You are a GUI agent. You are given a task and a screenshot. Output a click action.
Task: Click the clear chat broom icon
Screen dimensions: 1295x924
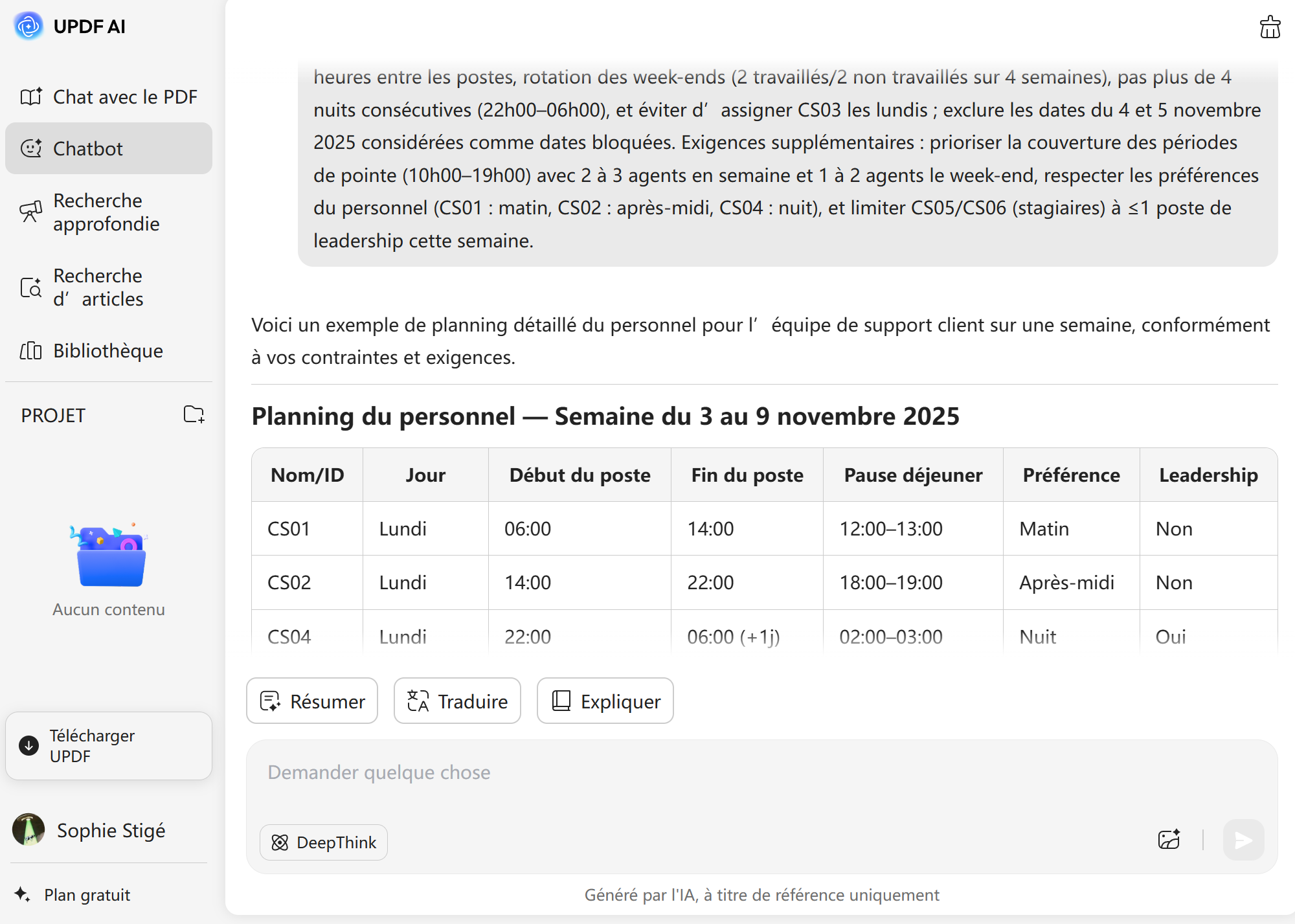tap(1270, 27)
